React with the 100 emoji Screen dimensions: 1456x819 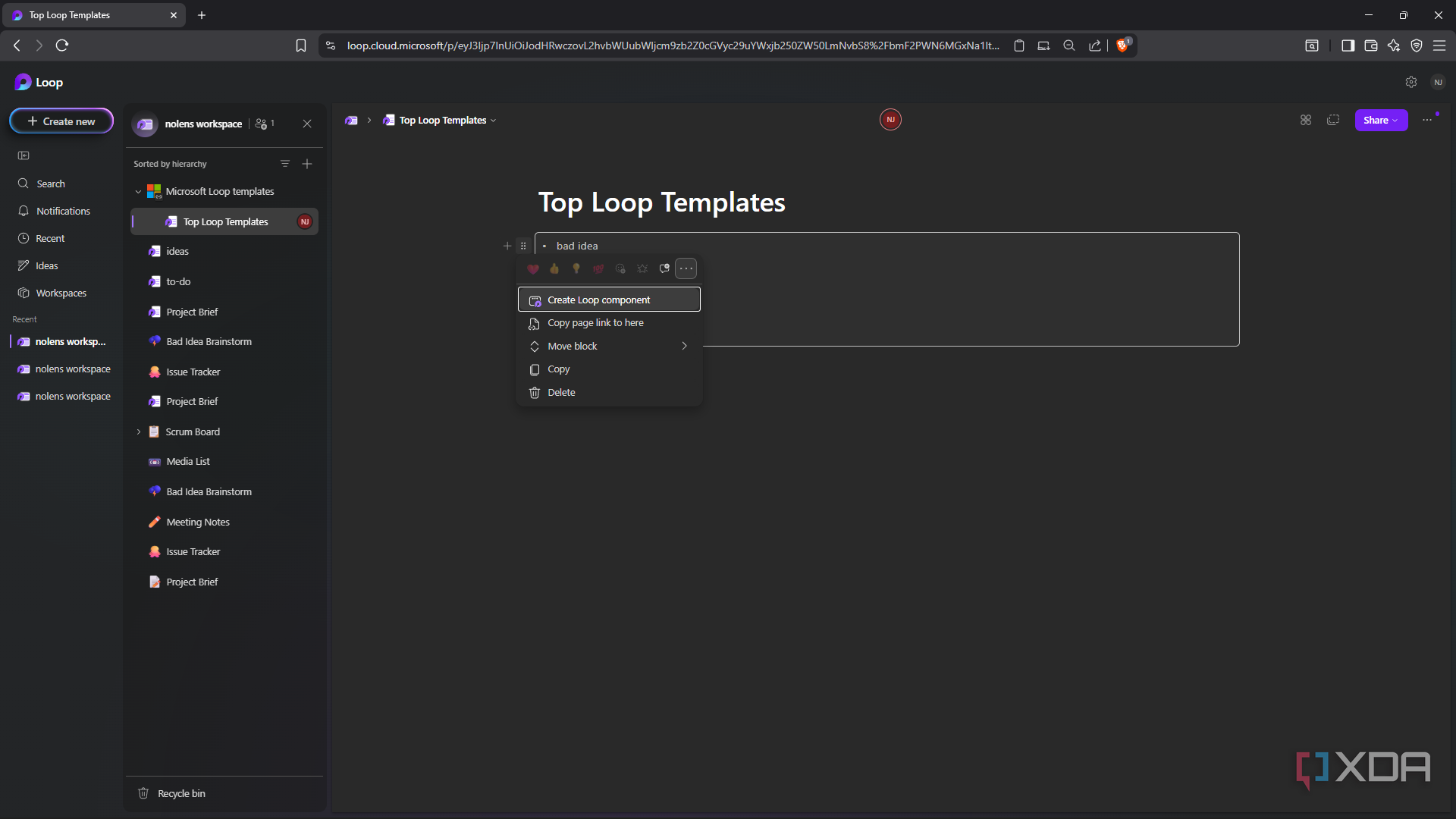tap(598, 268)
